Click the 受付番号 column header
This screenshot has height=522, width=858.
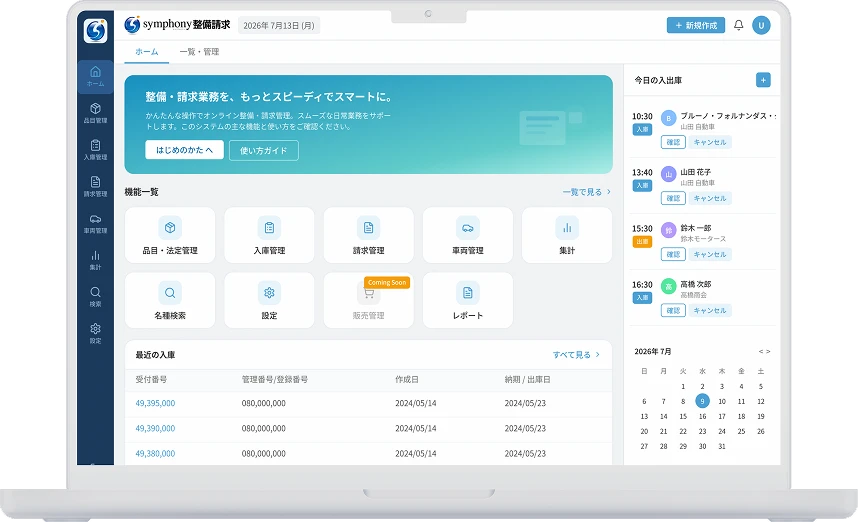click(152, 379)
